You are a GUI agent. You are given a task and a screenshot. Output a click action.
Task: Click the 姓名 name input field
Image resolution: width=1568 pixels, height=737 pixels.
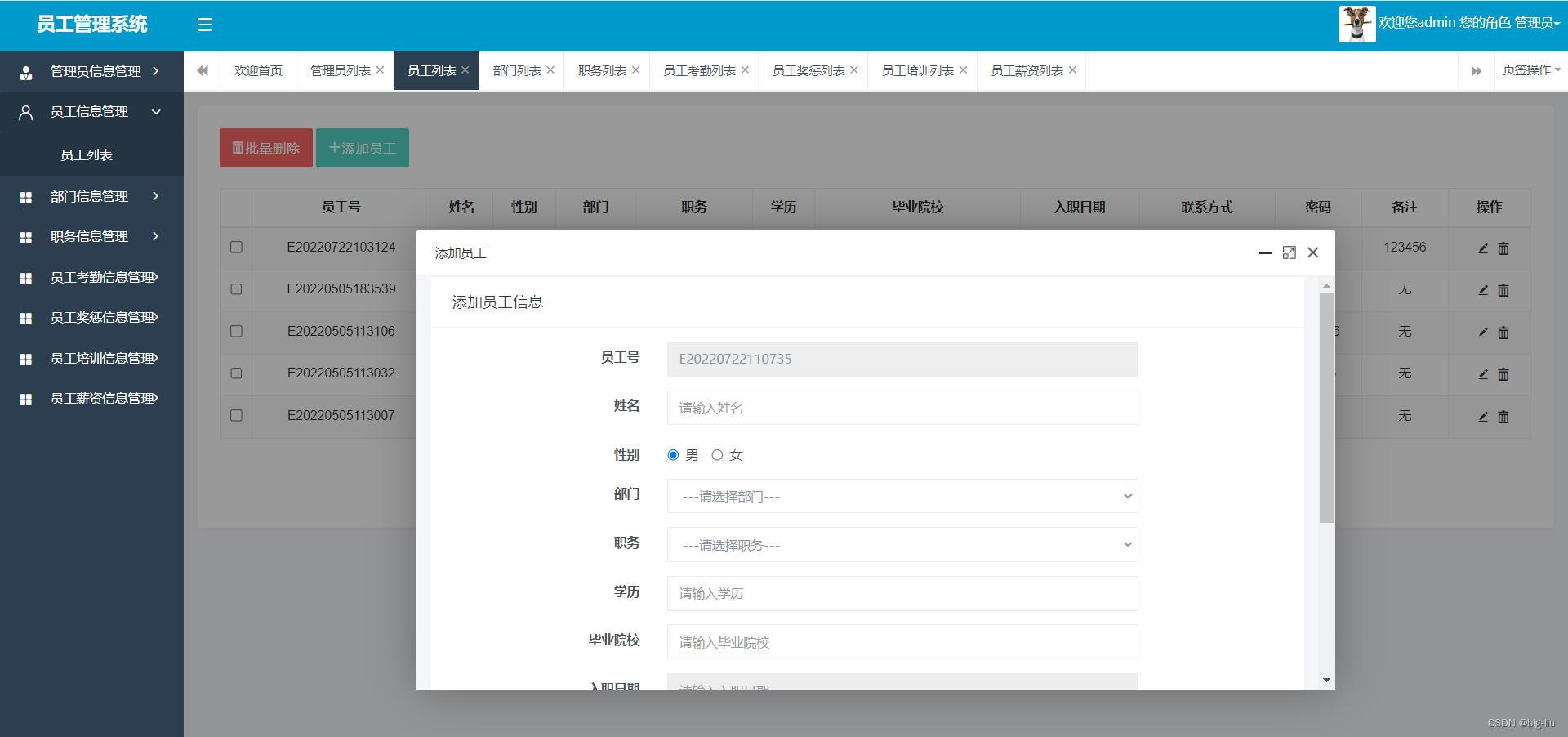[902, 408]
